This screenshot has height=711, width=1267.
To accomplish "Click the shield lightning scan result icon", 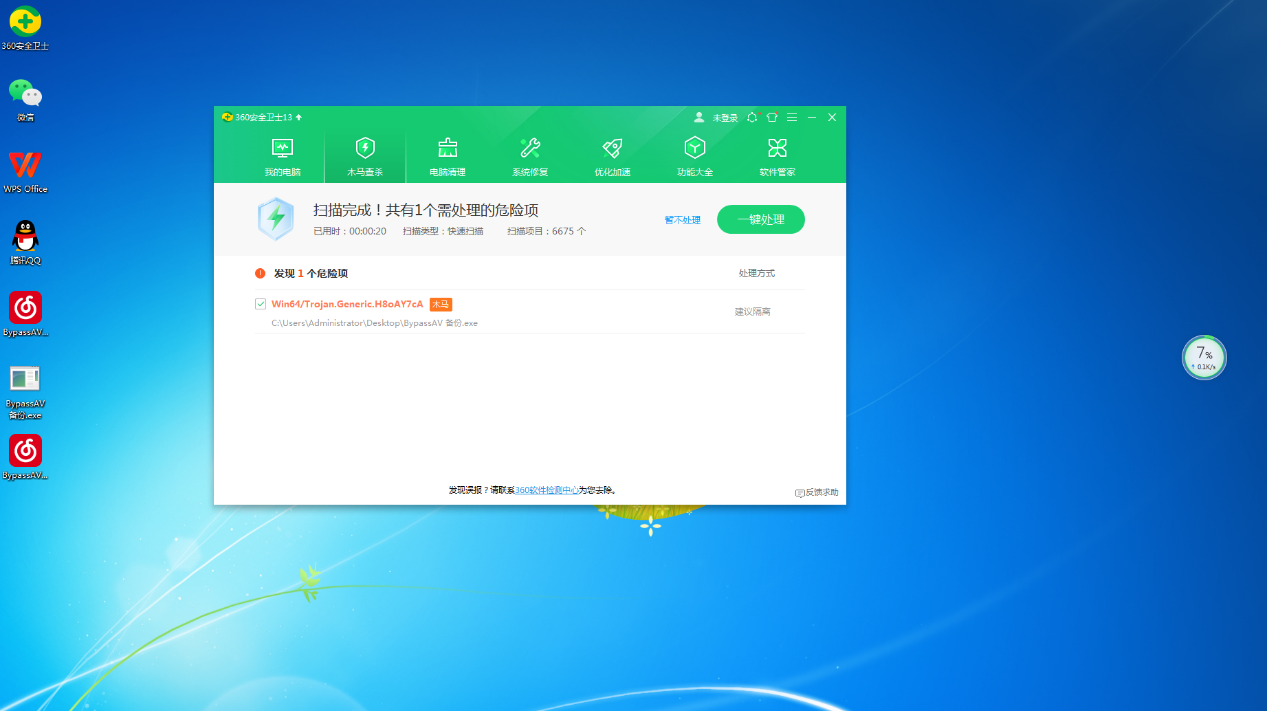I will coord(275,219).
